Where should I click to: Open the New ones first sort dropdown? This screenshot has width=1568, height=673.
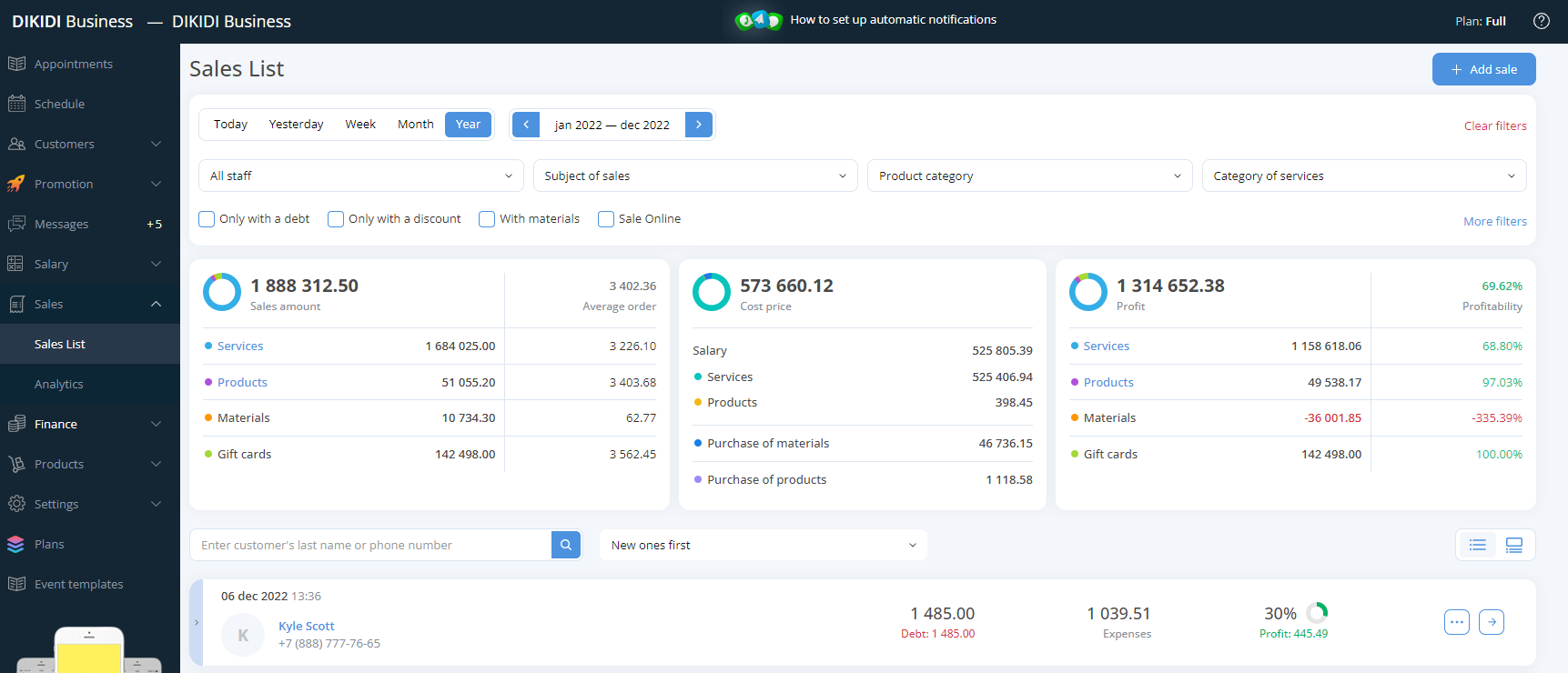click(764, 545)
